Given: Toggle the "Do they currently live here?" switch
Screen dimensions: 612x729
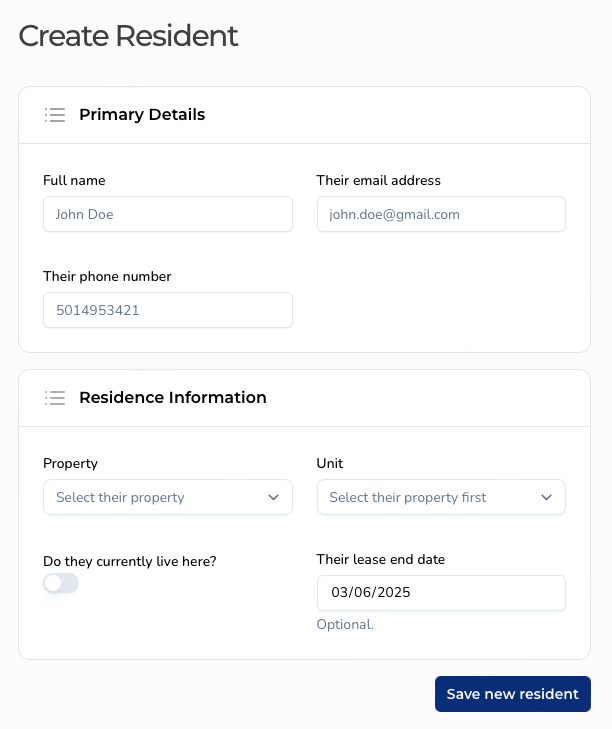Looking at the screenshot, I should click(x=61, y=583).
